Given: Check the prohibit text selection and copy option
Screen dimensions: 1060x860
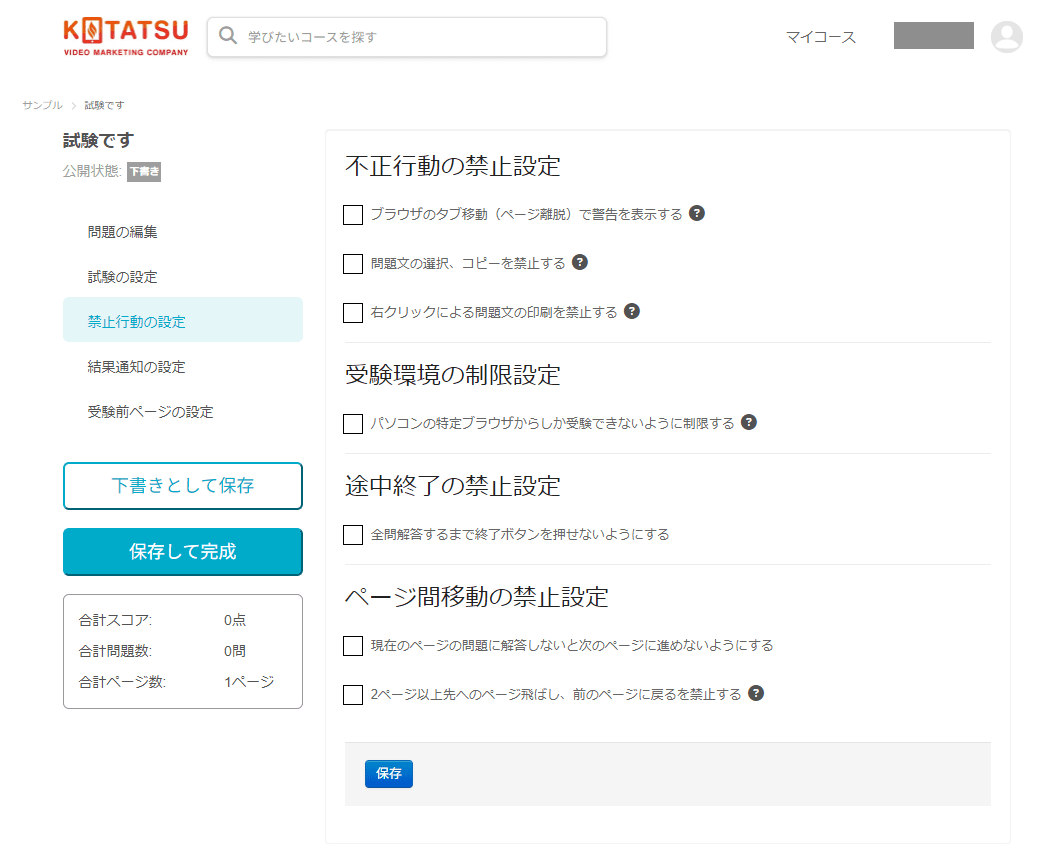Looking at the screenshot, I should point(352,263).
